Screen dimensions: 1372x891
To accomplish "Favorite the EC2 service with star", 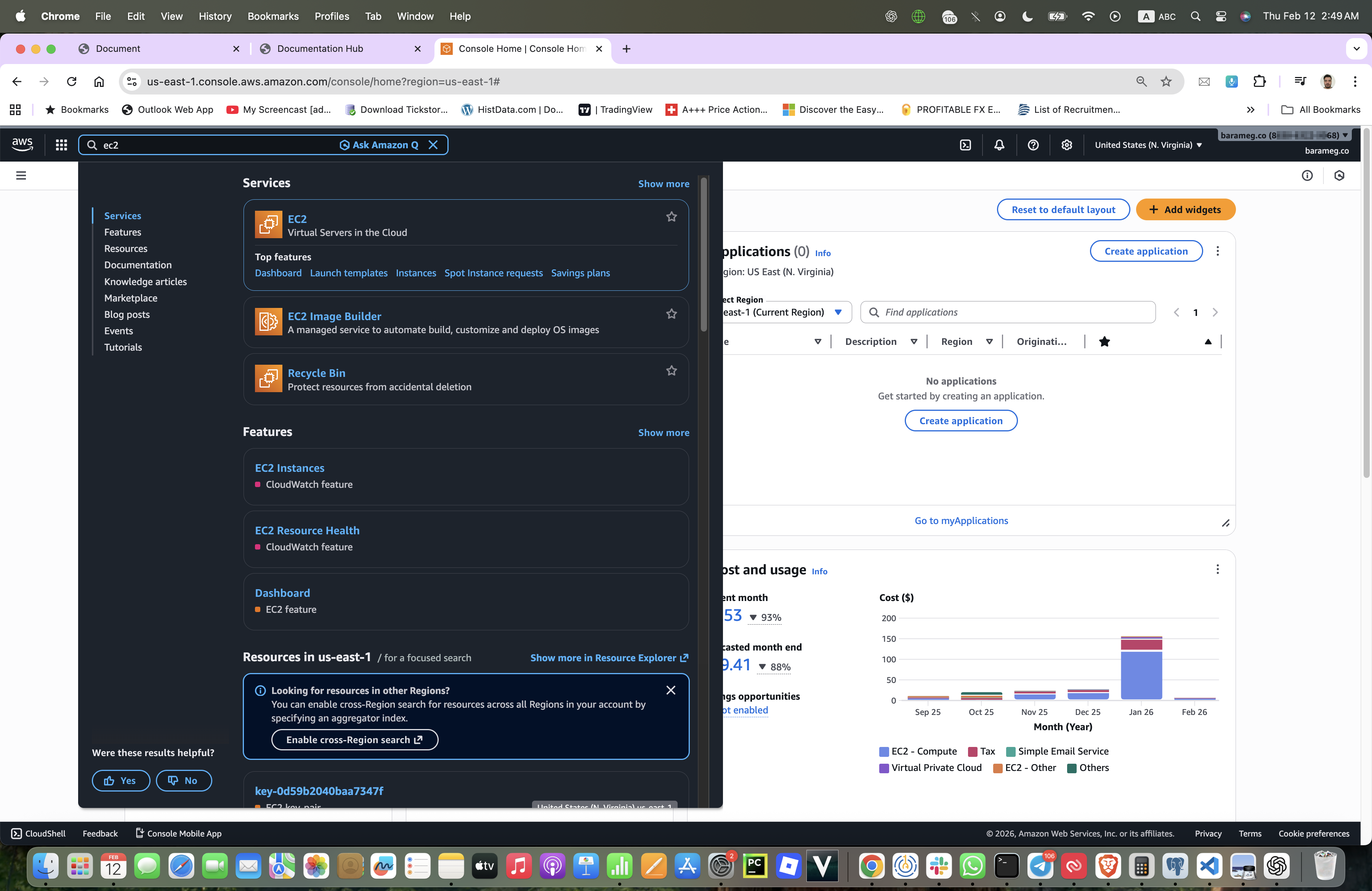I will point(671,217).
